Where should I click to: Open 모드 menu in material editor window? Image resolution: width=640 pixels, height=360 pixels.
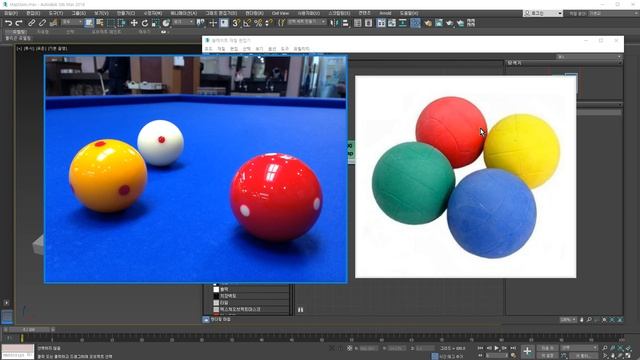point(208,49)
